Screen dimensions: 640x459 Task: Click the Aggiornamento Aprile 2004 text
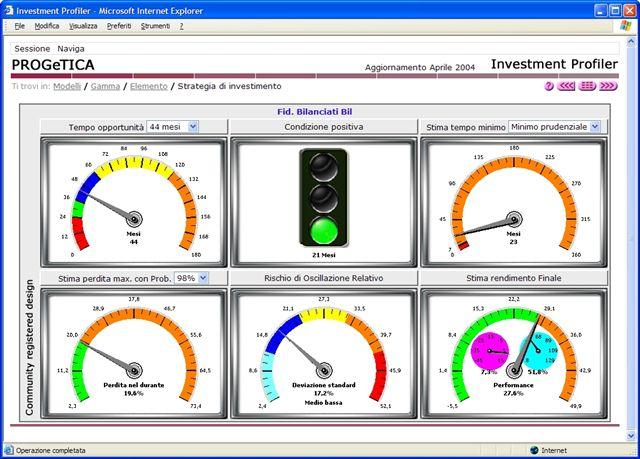pyautogui.click(x=420, y=68)
